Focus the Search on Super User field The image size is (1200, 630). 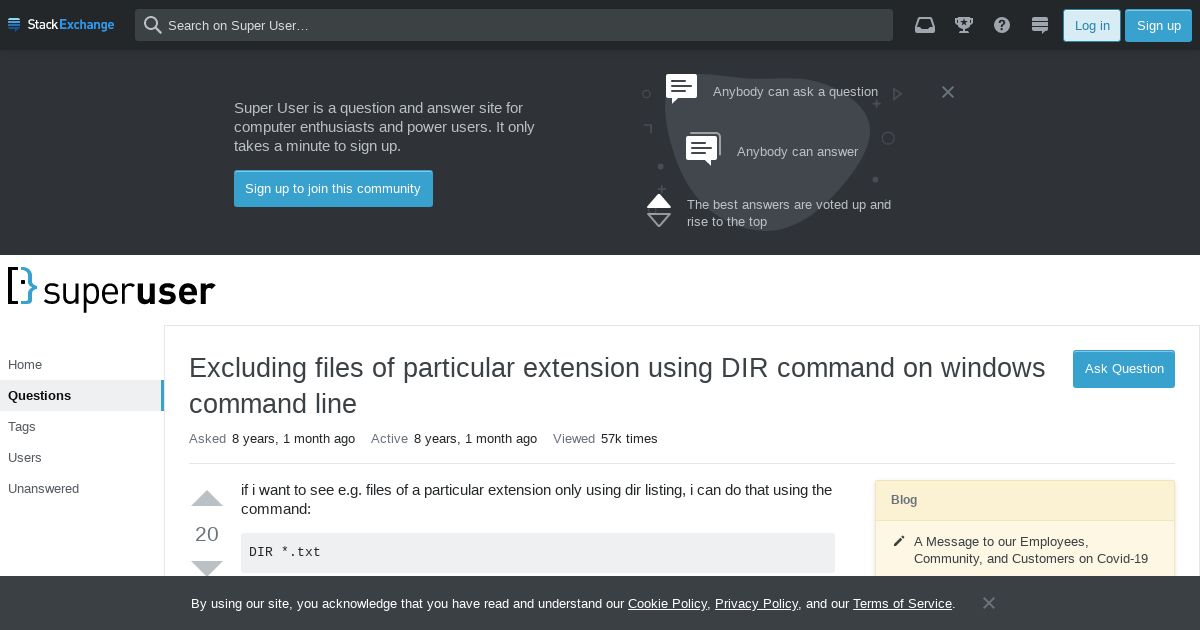pyautogui.click(x=514, y=25)
